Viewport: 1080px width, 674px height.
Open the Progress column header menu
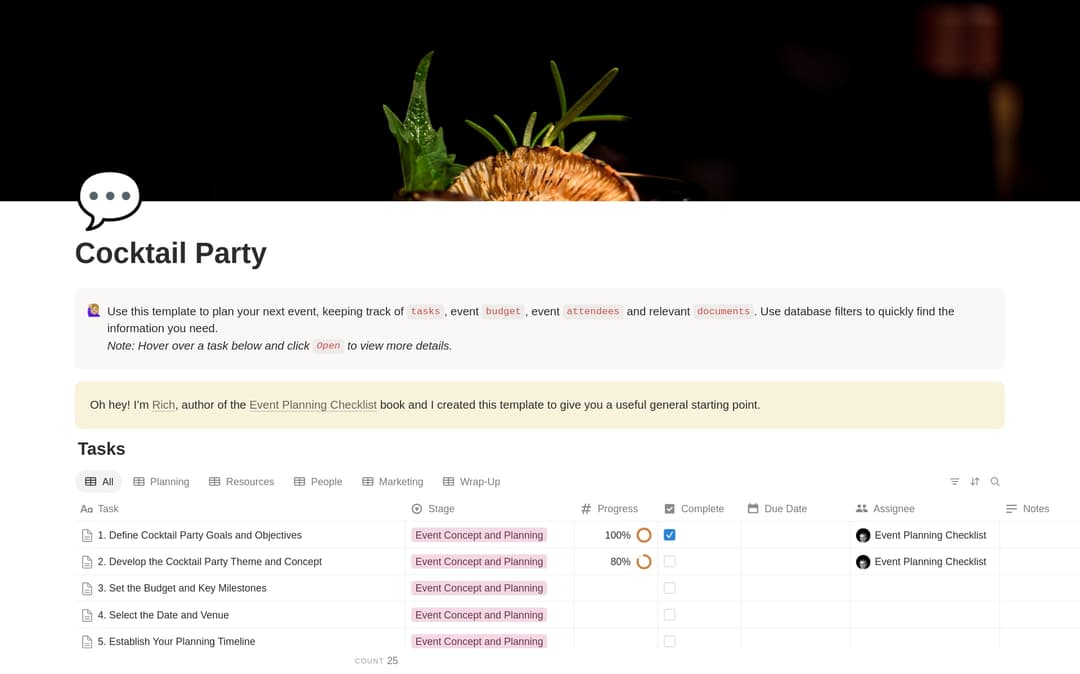(616, 509)
